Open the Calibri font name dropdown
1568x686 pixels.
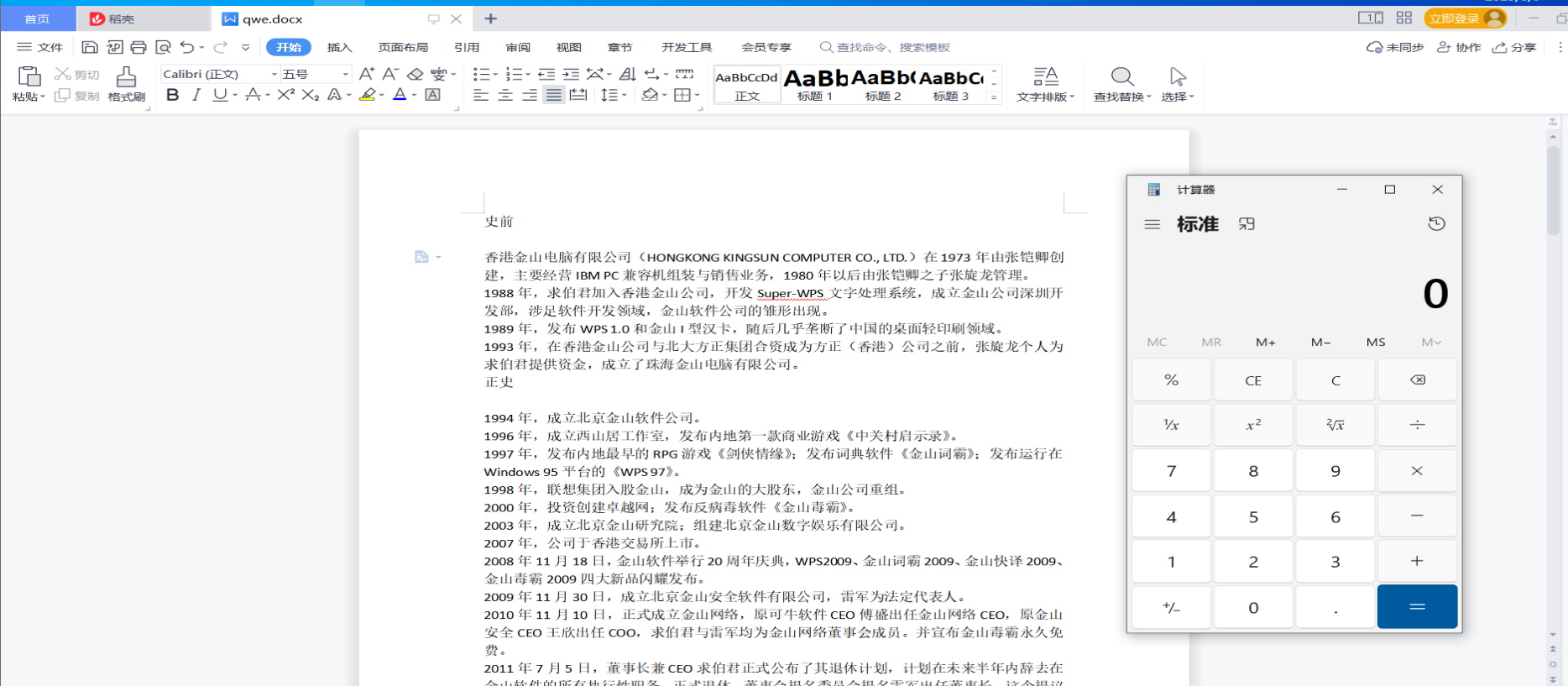pyautogui.click(x=274, y=74)
